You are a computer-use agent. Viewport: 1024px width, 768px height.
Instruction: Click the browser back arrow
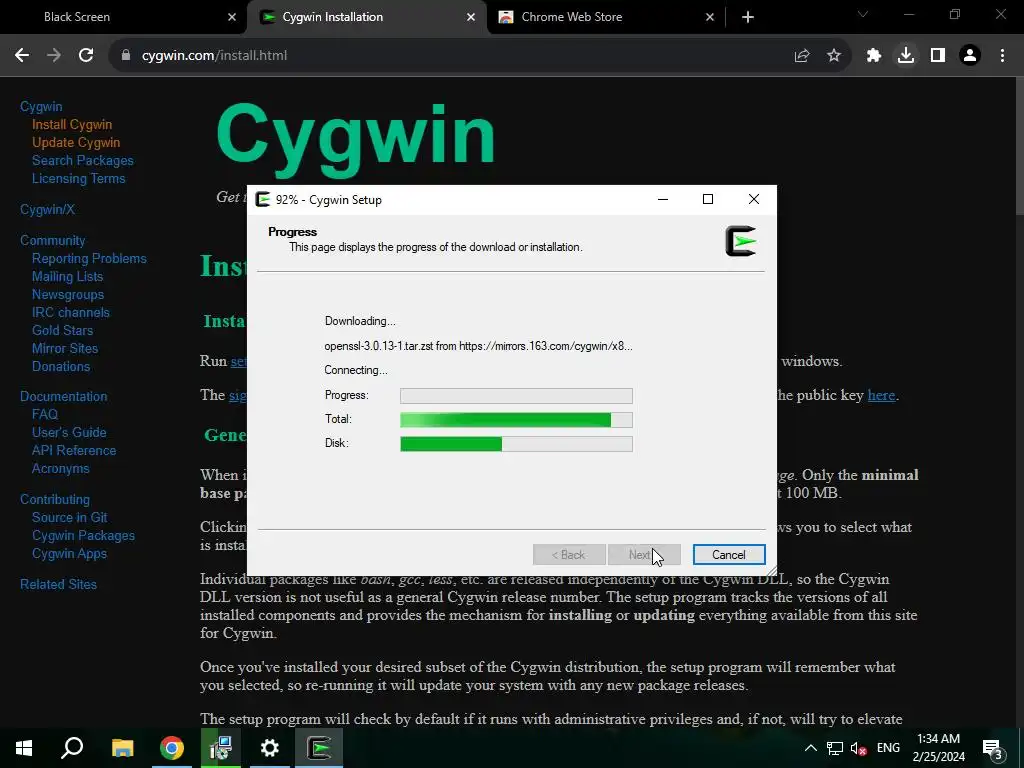(22, 56)
